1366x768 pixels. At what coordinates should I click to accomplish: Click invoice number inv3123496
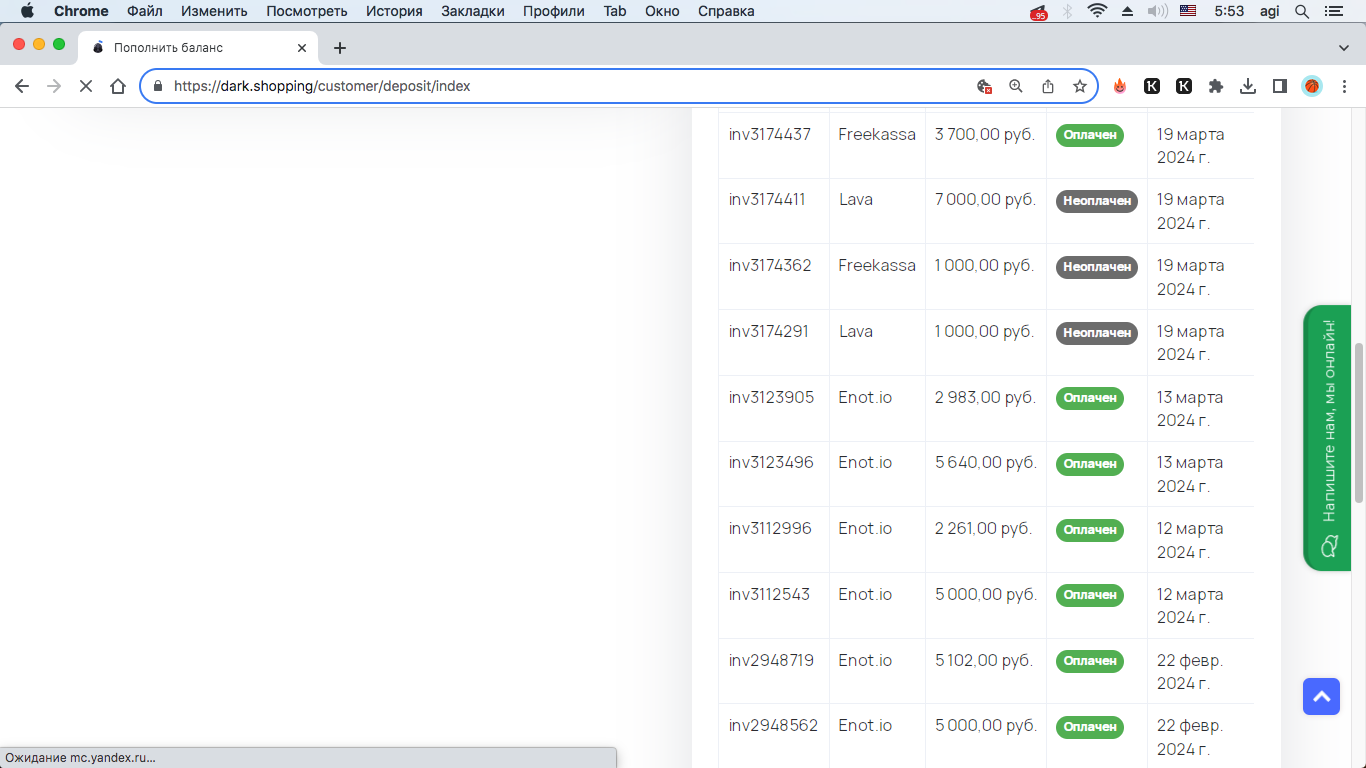tap(771, 463)
